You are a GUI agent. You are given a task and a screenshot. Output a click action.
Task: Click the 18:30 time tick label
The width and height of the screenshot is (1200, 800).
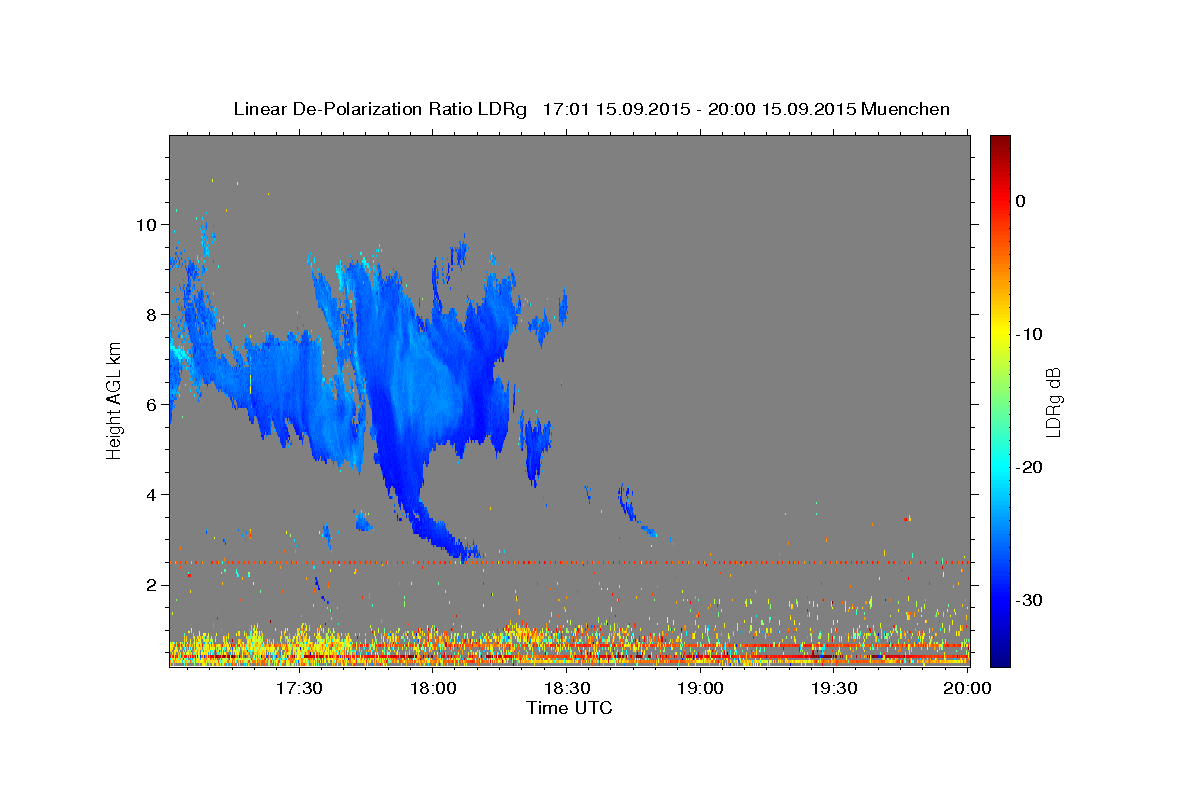tap(567, 689)
